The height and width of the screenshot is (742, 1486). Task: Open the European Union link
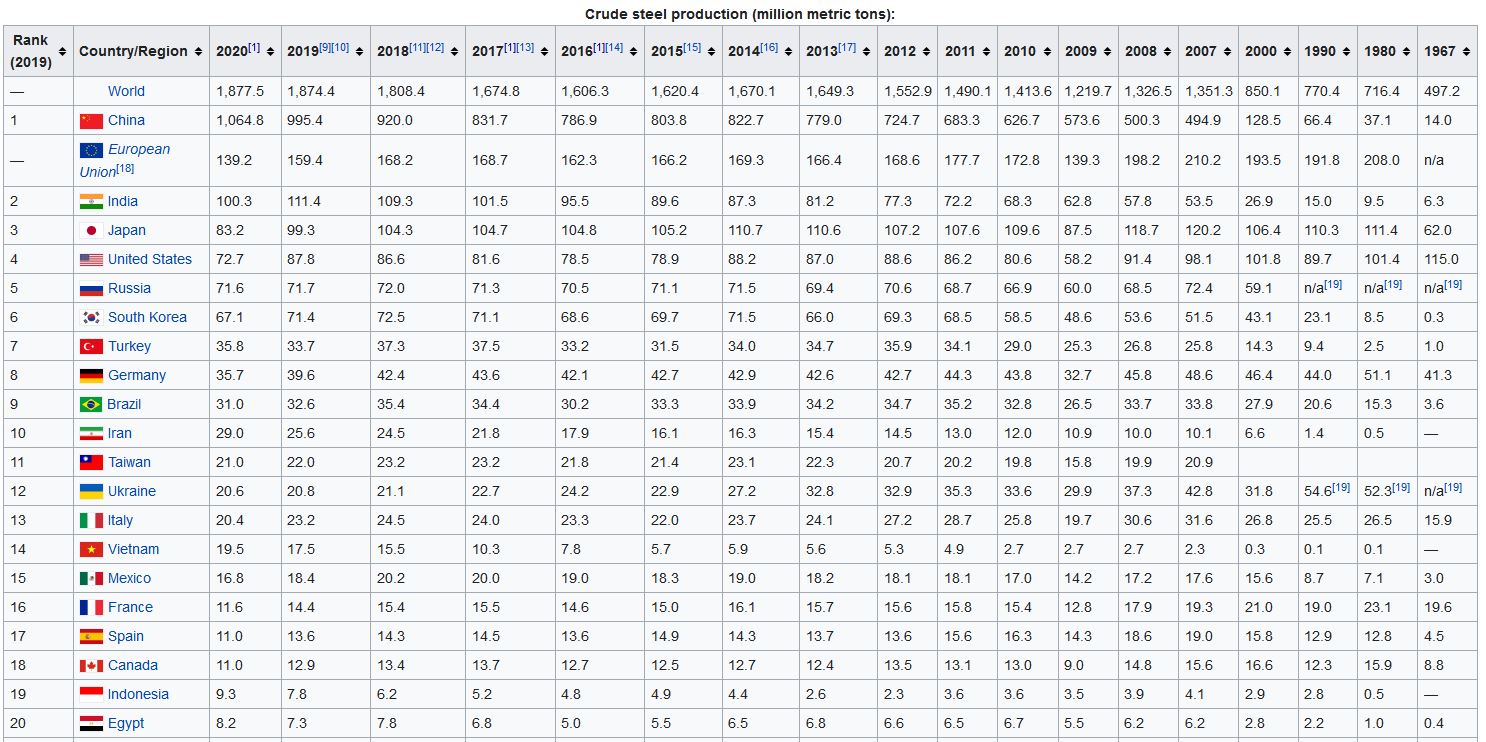[x=125, y=160]
